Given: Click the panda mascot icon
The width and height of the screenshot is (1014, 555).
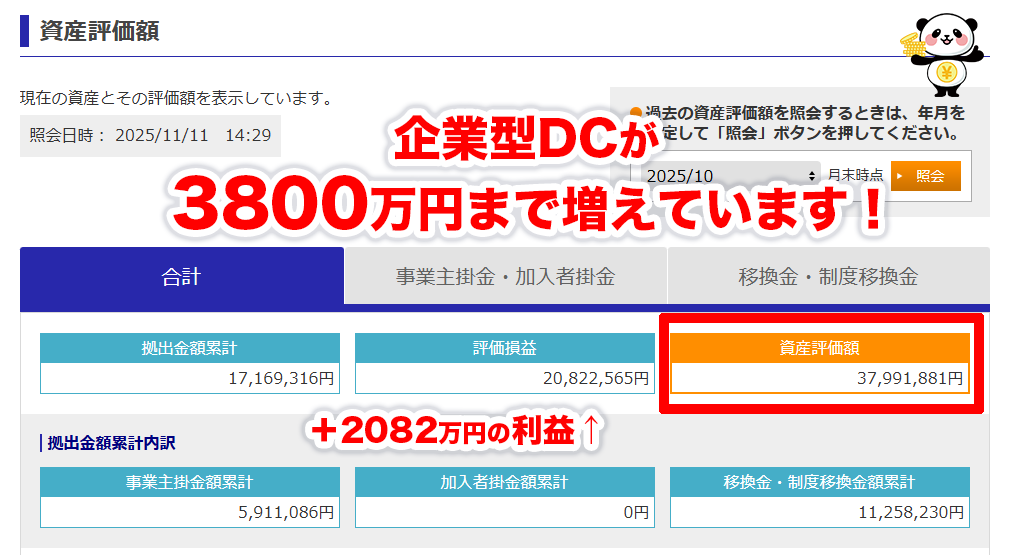Looking at the screenshot, I should tap(944, 56).
